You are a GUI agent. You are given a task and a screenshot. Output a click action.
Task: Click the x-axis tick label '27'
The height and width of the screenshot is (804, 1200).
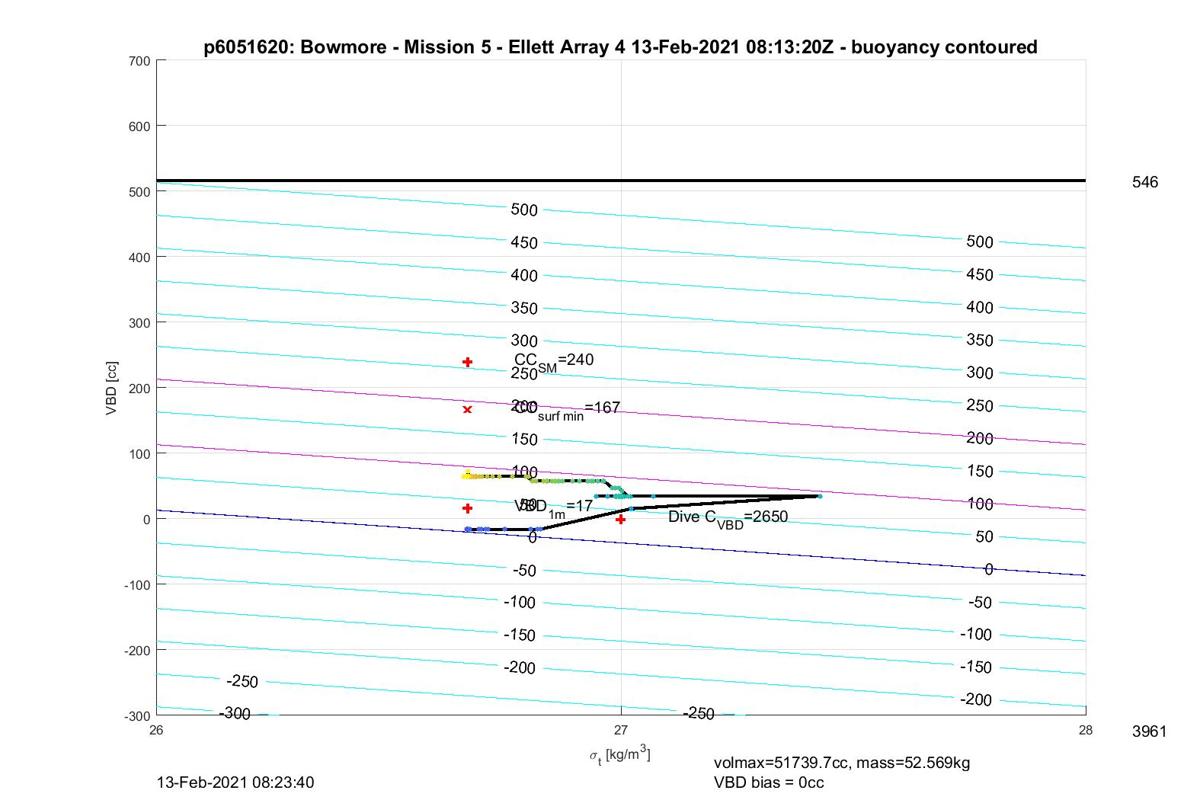(x=621, y=730)
